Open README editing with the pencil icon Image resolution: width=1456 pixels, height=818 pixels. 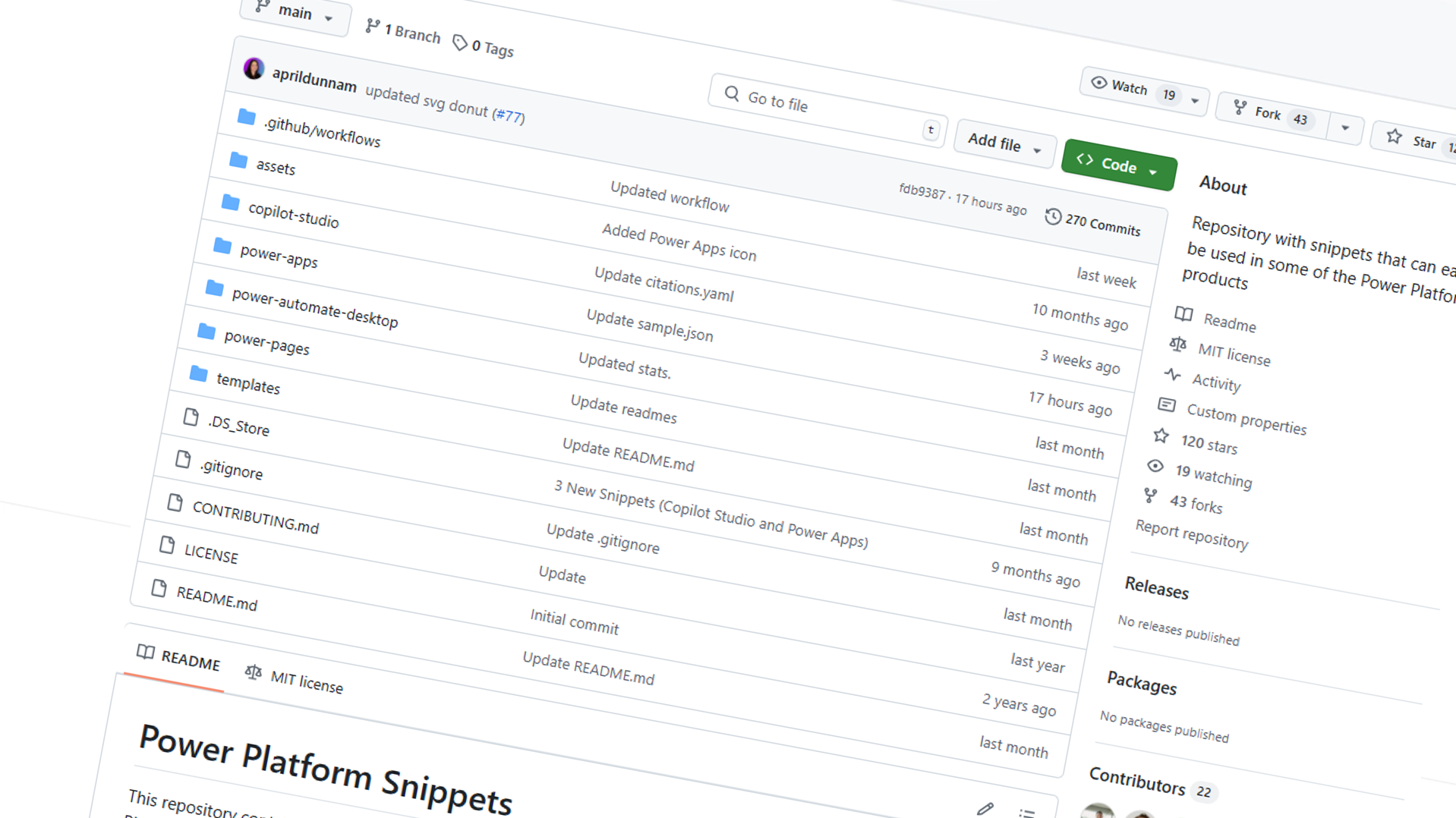(x=985, y=809)
